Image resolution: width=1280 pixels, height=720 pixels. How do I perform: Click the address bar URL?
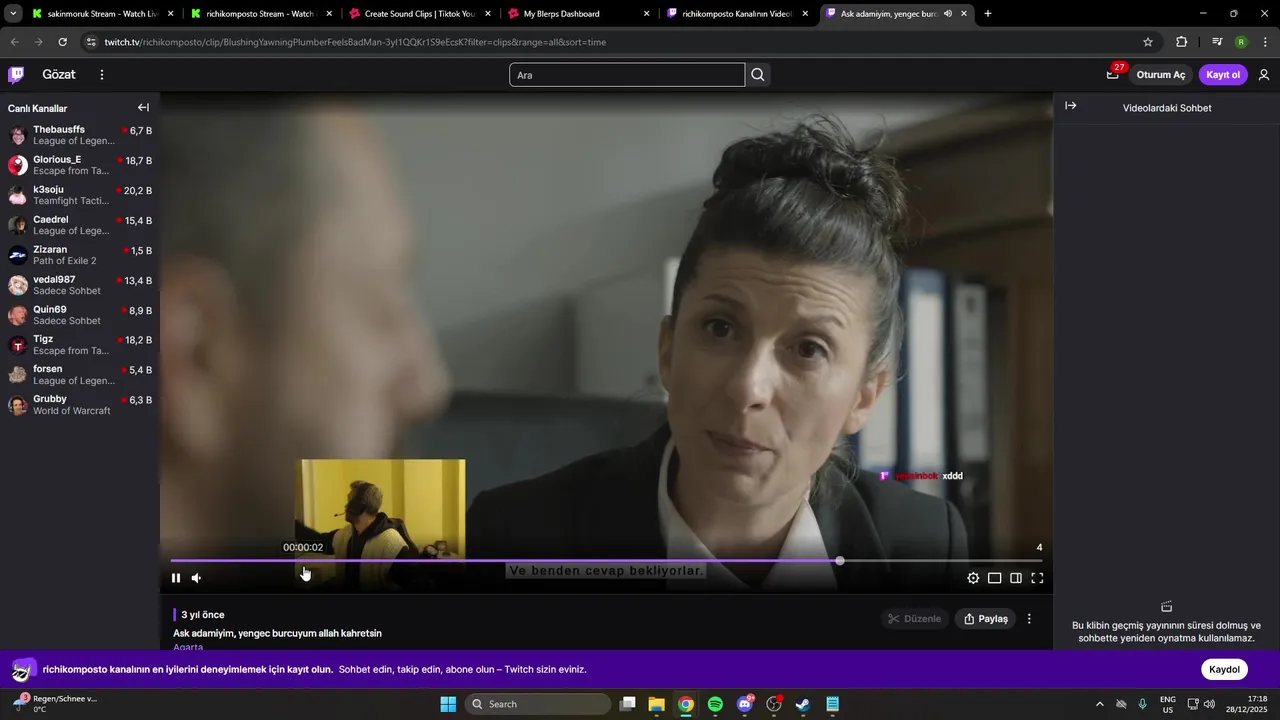click(x=355, y=42)
